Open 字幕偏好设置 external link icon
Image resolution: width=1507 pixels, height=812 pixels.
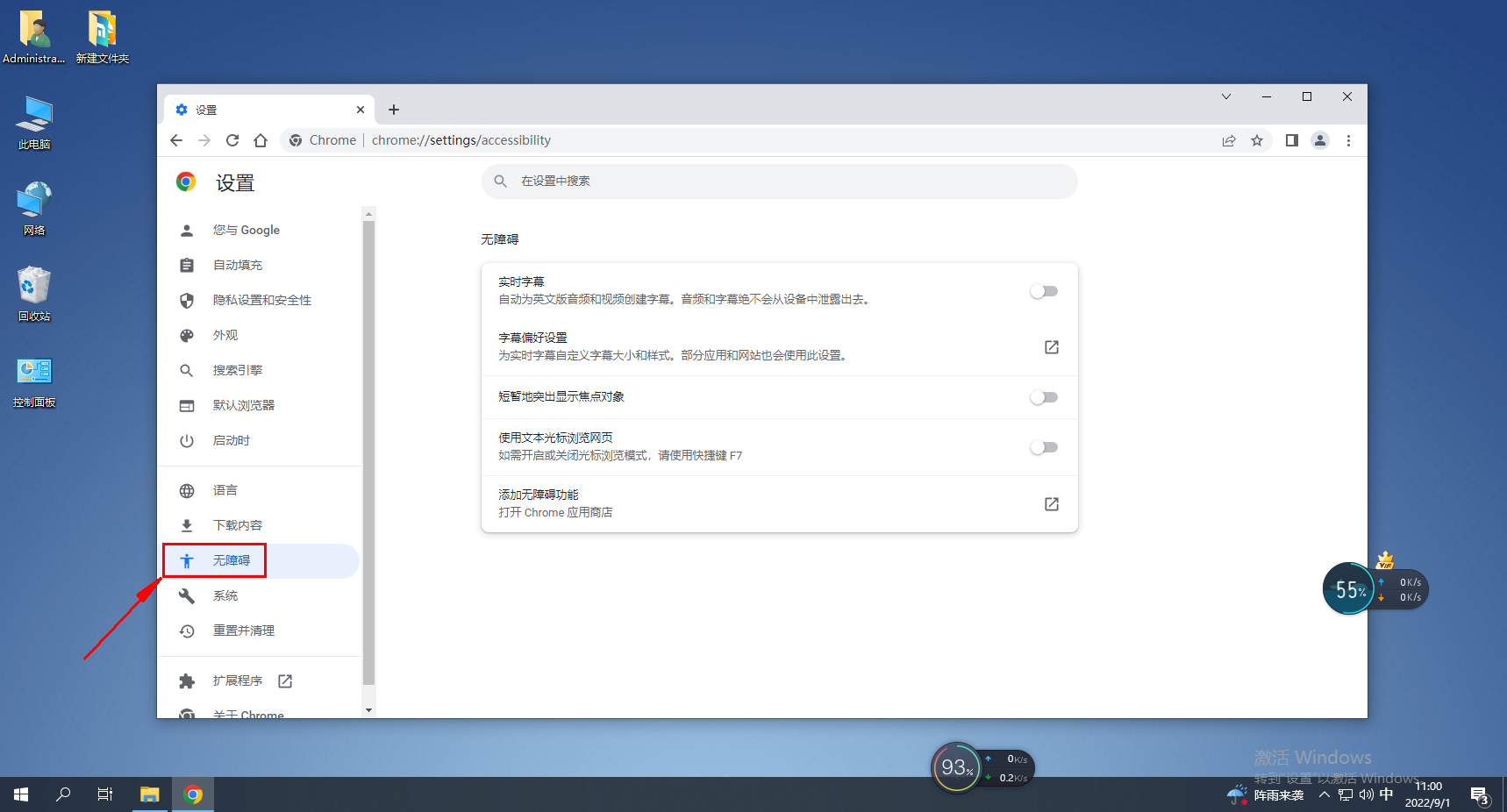[1051, 347]
